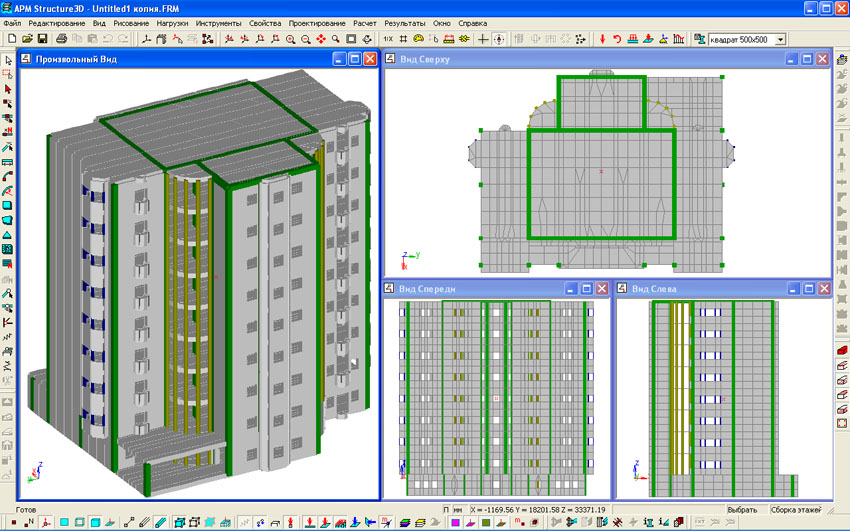Select the arrow pointer tool in left toolbar
The height and width of the screenshot is (531, 850).
point(8,60)
